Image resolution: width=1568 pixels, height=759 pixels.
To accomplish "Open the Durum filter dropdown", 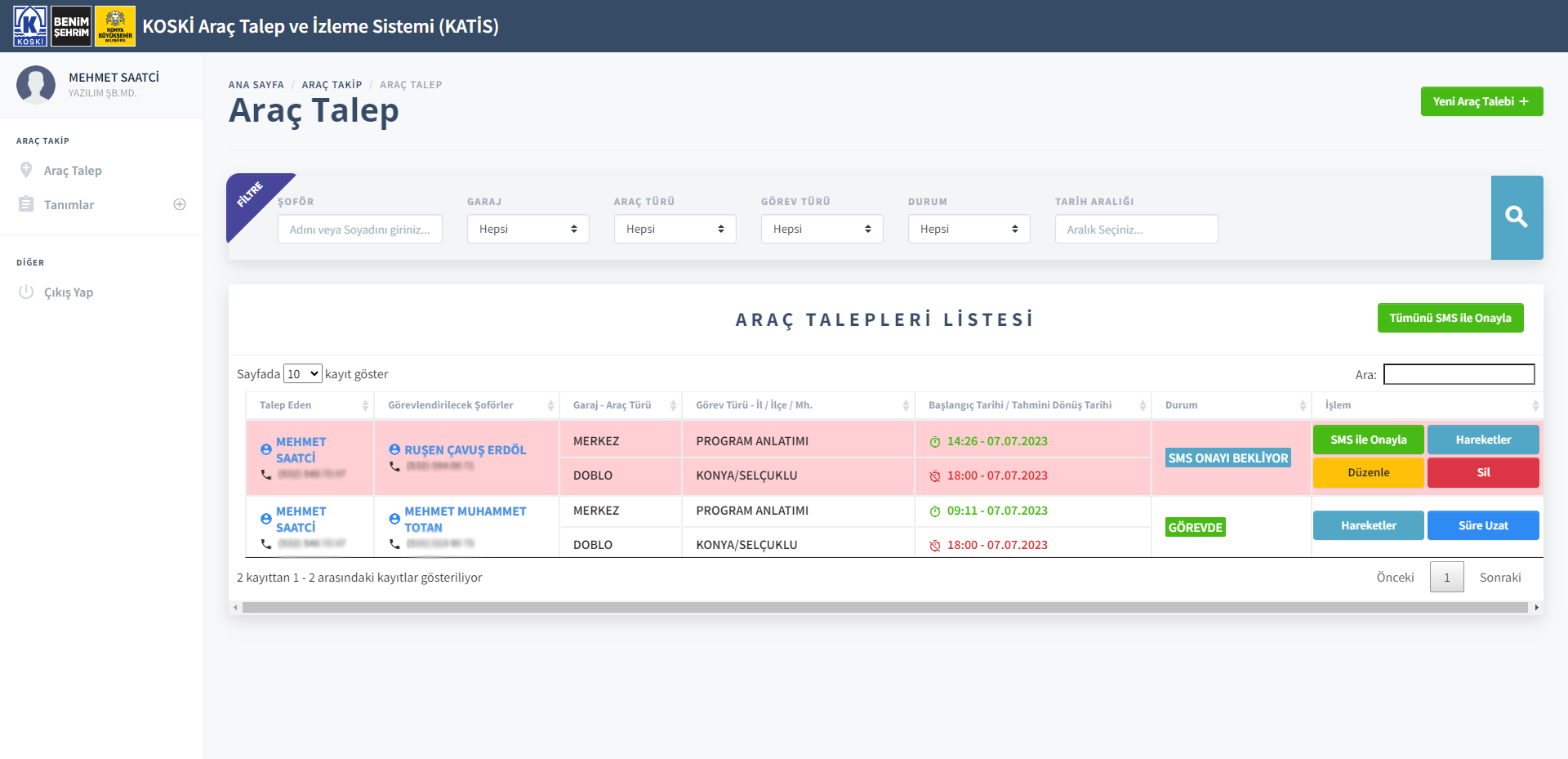I will click(969, 230).
